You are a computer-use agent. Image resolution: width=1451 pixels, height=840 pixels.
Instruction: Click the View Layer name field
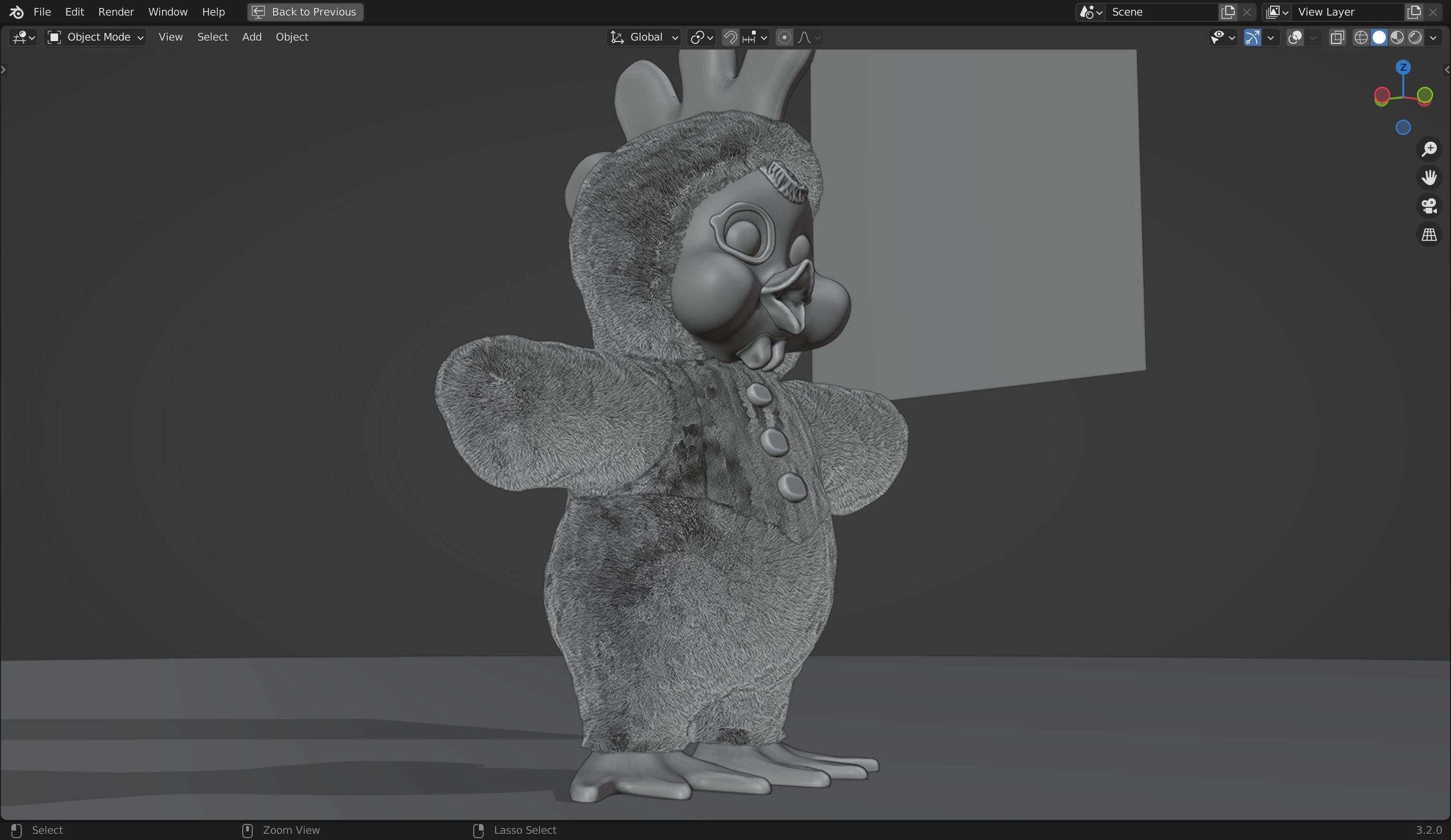pyautogui.click(x=1349, y=12)
